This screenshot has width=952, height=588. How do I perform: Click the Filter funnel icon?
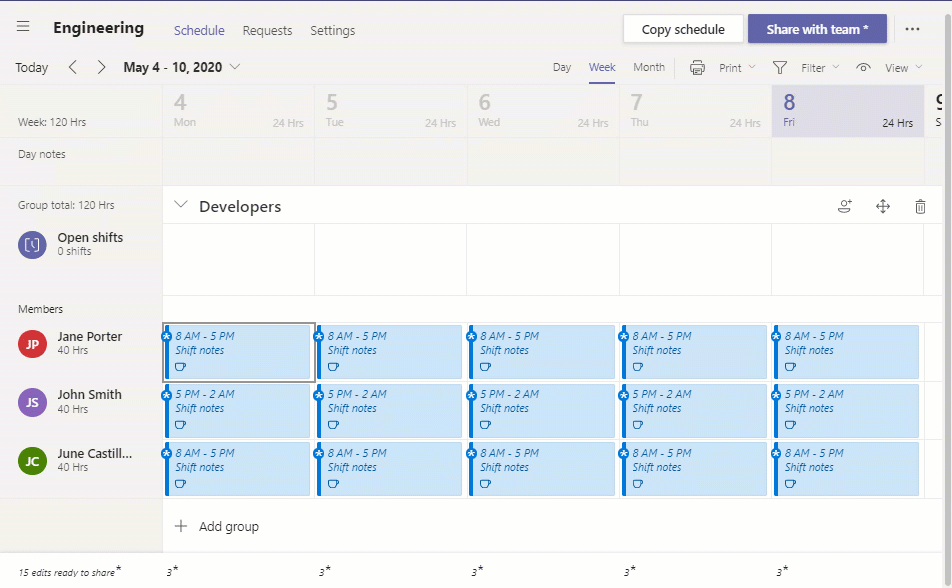(x=780, y=67)
